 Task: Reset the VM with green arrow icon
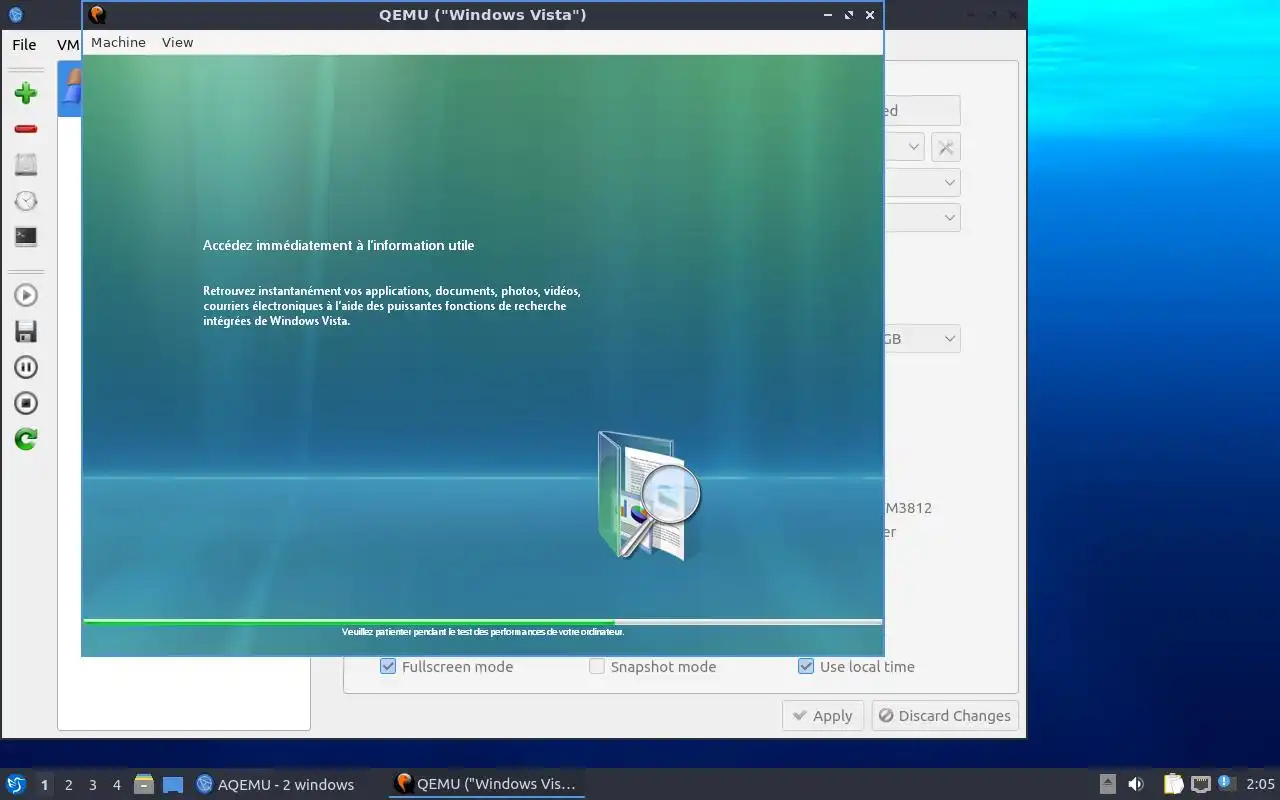click(x=26, y=439)
